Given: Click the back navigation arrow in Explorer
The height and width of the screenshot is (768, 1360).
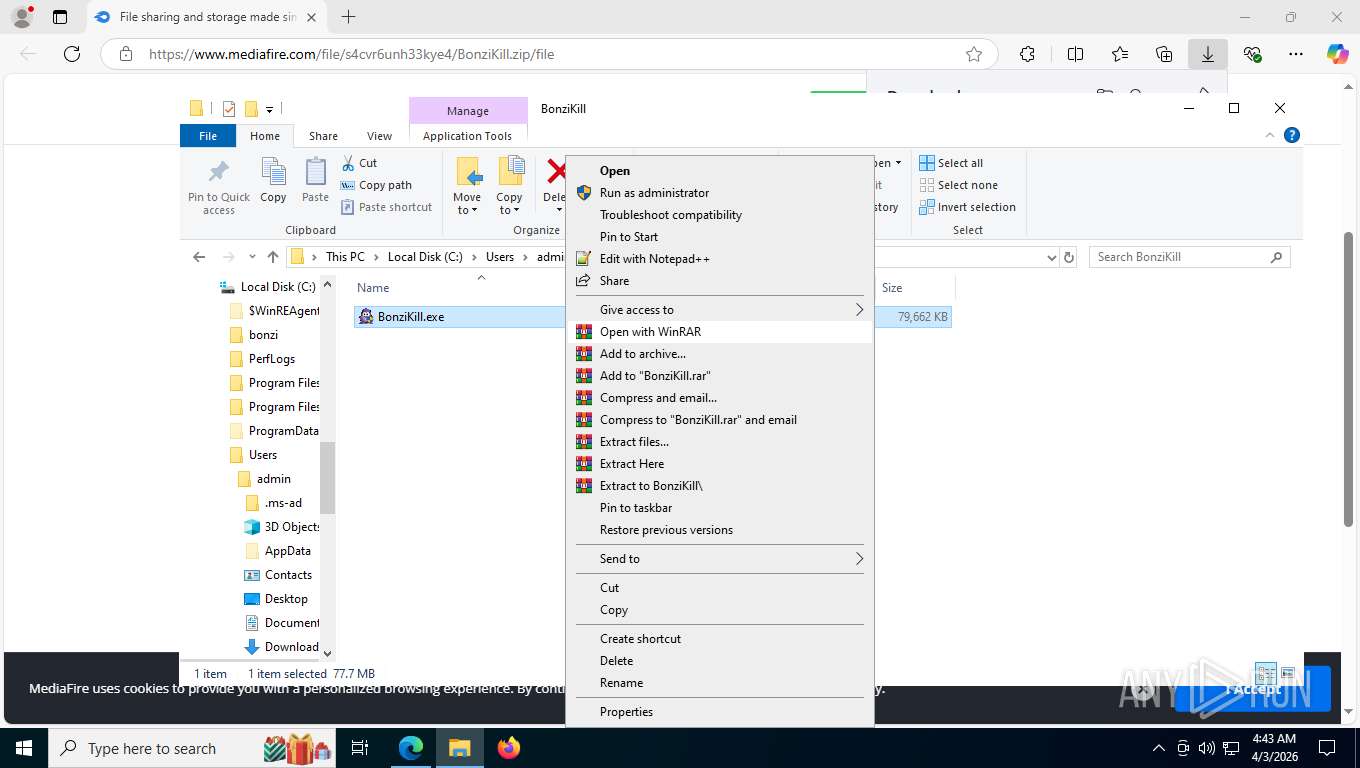Looking at the screenshot, I should pyautogui.click(x=199, y=257).
